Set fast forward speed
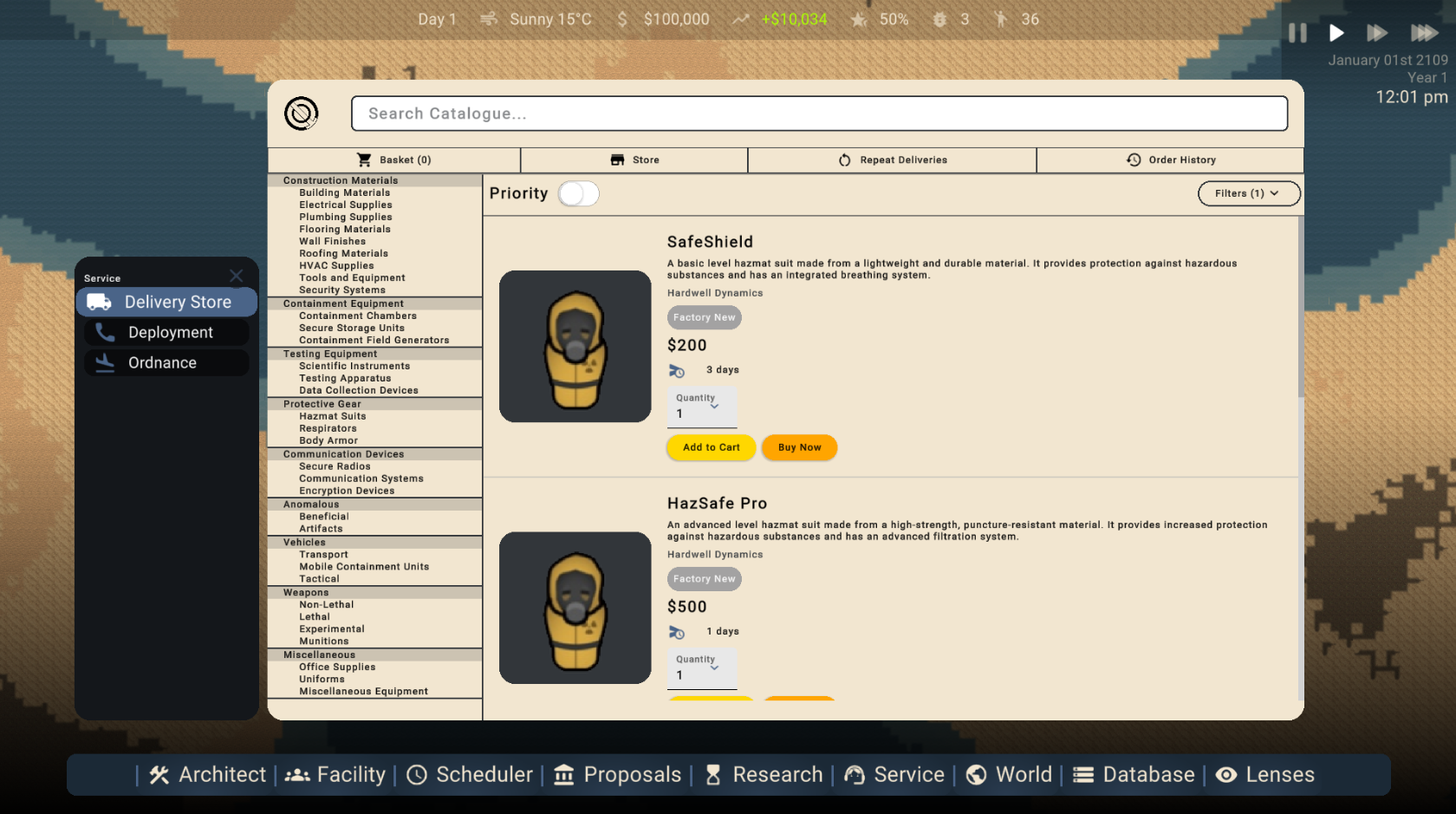This screenshot has height=814, width=1456. coord(1377,33)
